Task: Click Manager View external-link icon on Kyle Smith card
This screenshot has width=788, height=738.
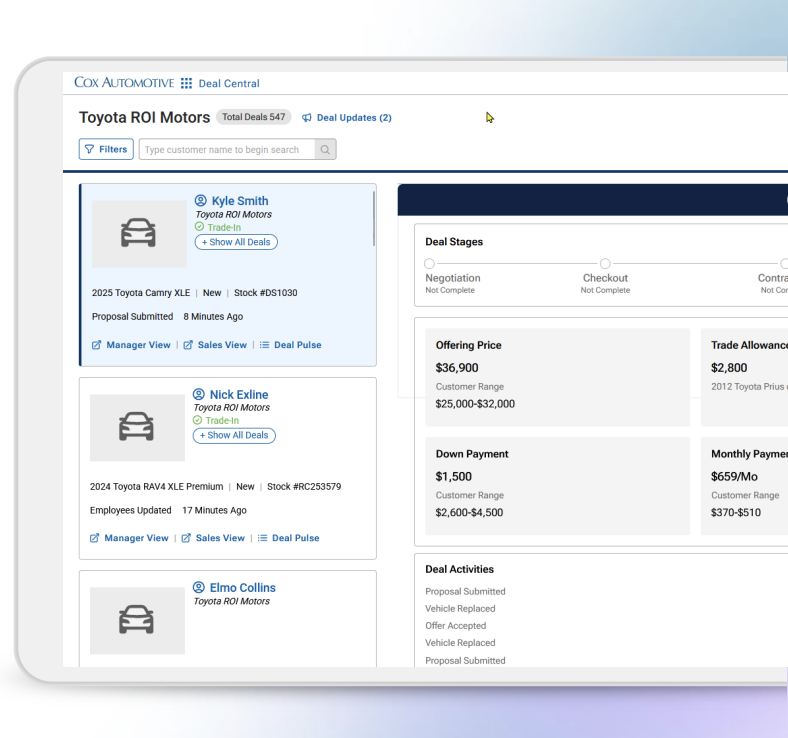Action: pos(96,345)
